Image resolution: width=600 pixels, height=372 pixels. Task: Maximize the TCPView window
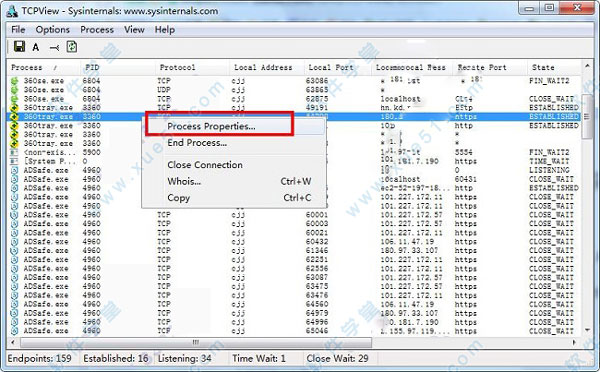(549, 8)
